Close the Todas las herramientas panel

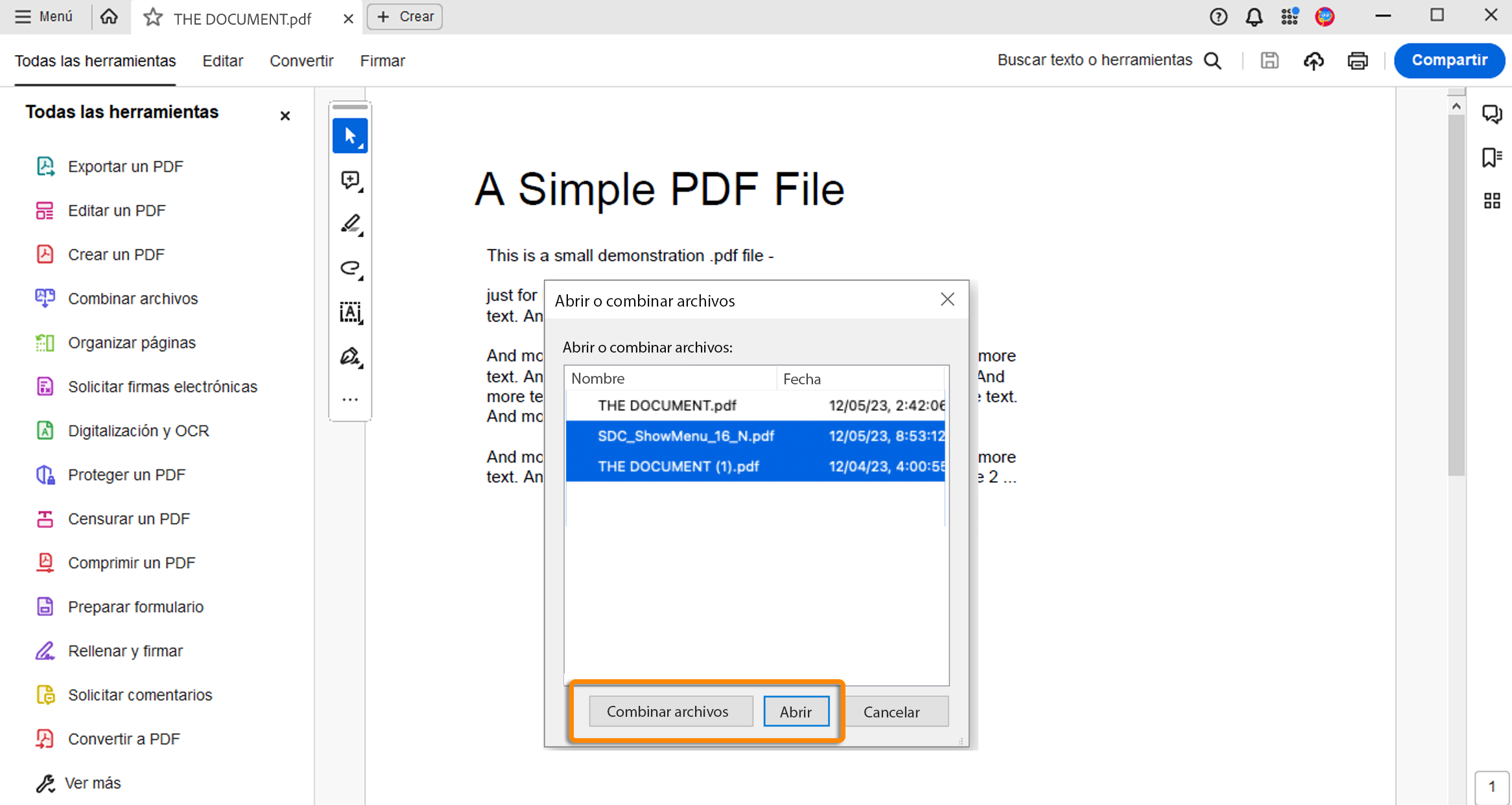(x=285, y=116)
